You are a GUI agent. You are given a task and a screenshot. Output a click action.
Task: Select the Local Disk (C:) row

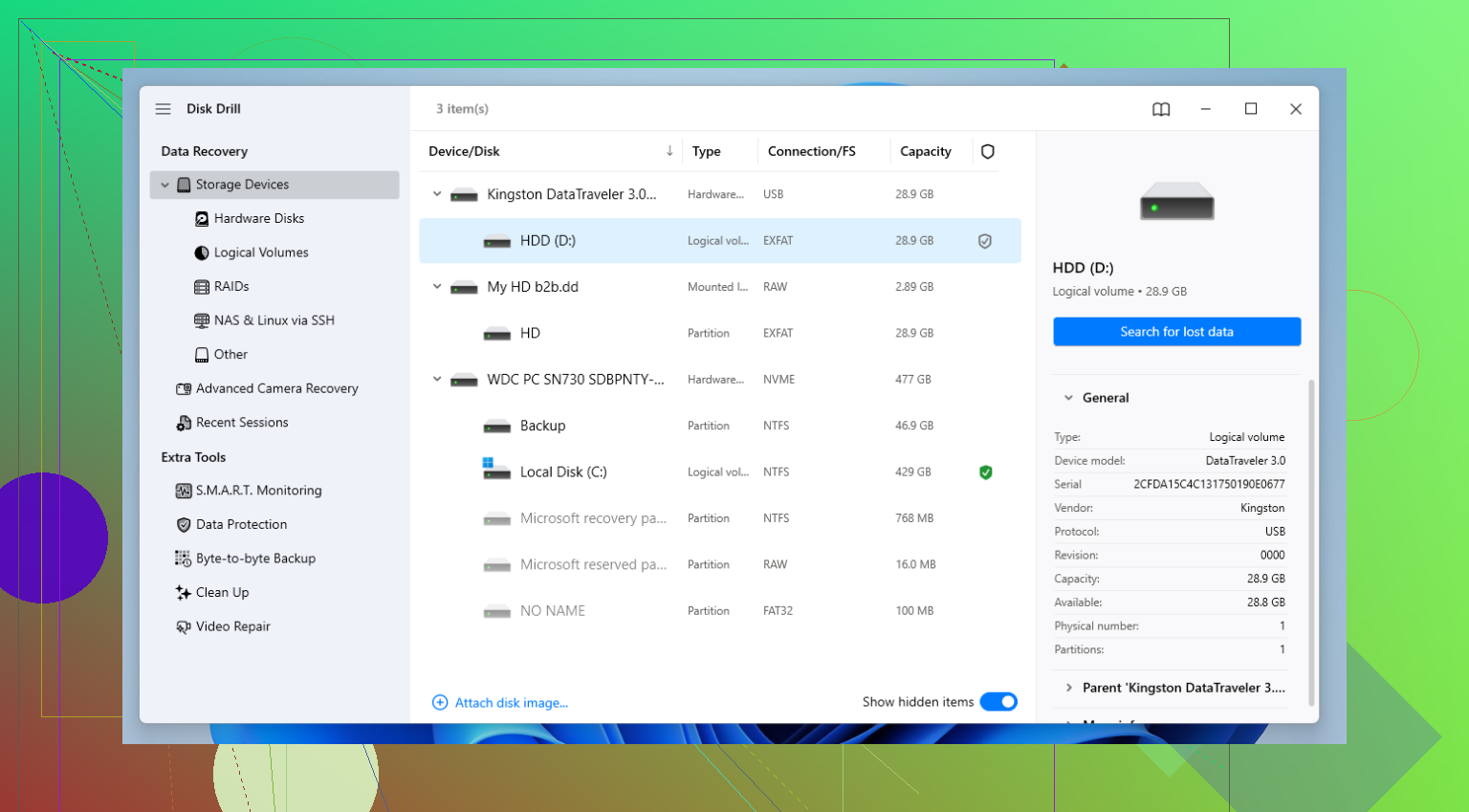pyautogui.click(x=720, y=472)
